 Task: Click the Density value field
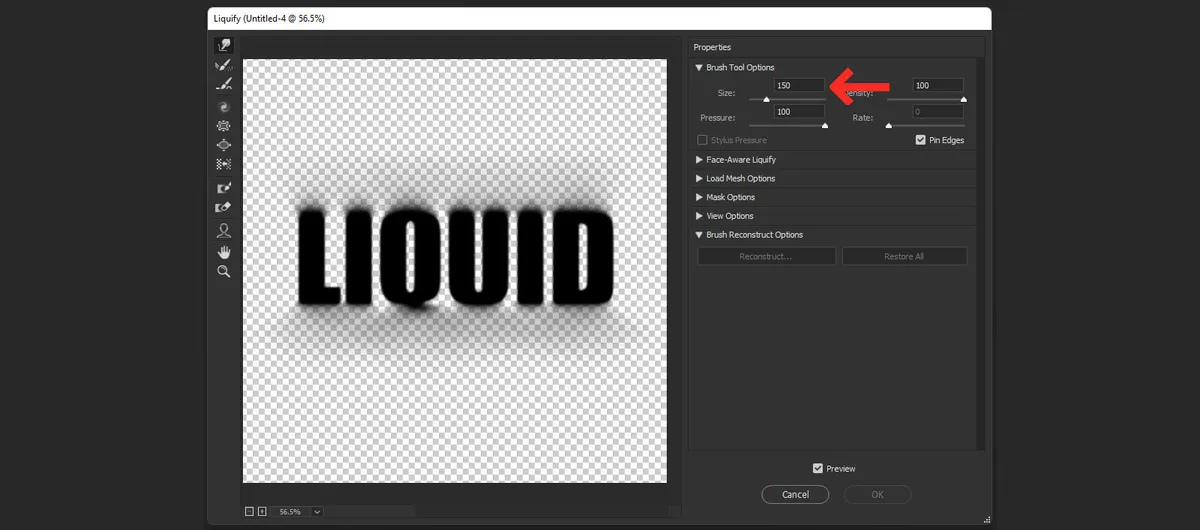(938, 86)
